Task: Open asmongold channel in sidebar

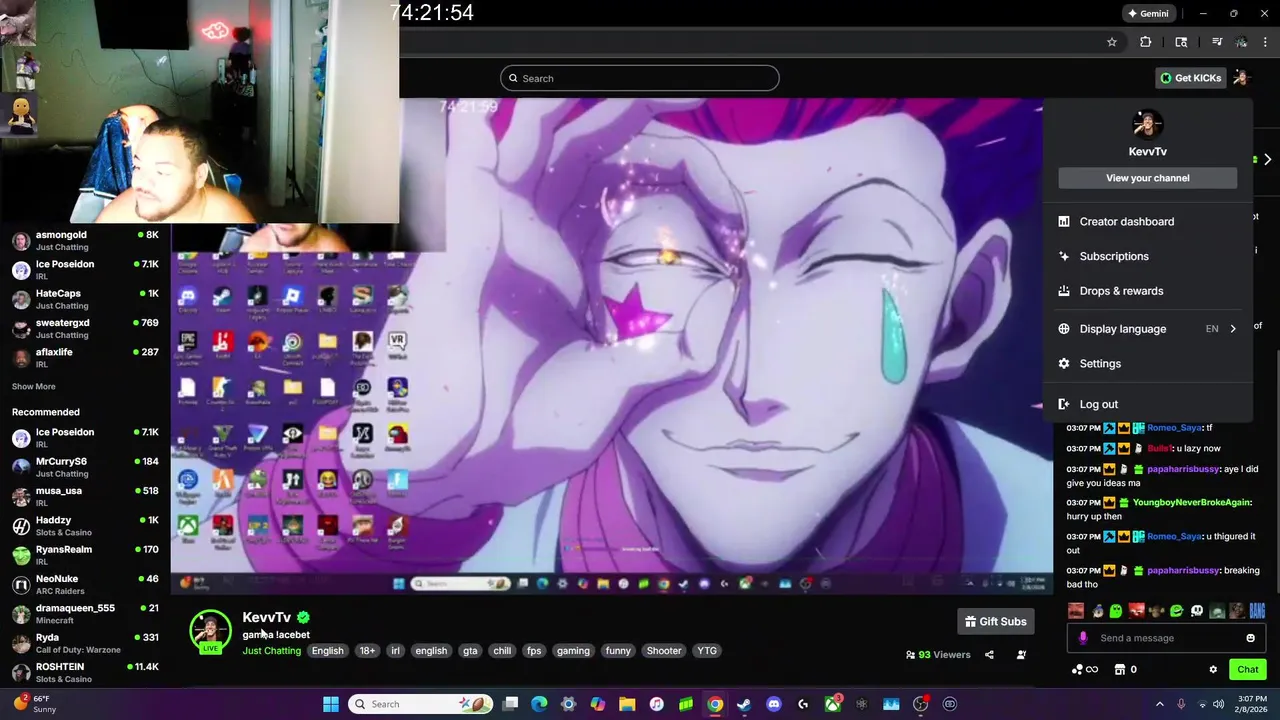Action: pos(85,241)
